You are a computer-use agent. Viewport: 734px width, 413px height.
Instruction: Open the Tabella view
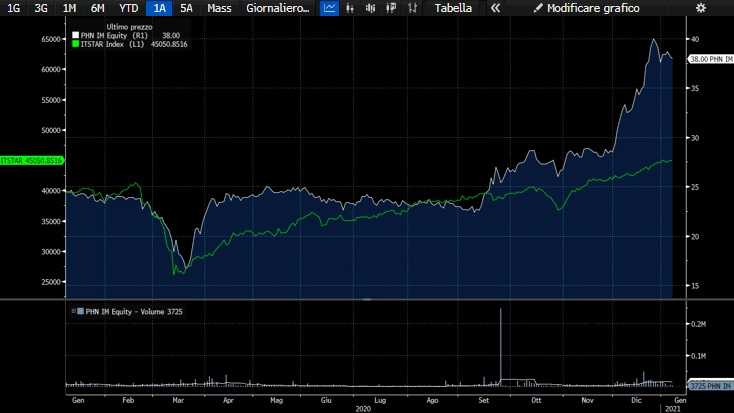click(x=453, y=8)
